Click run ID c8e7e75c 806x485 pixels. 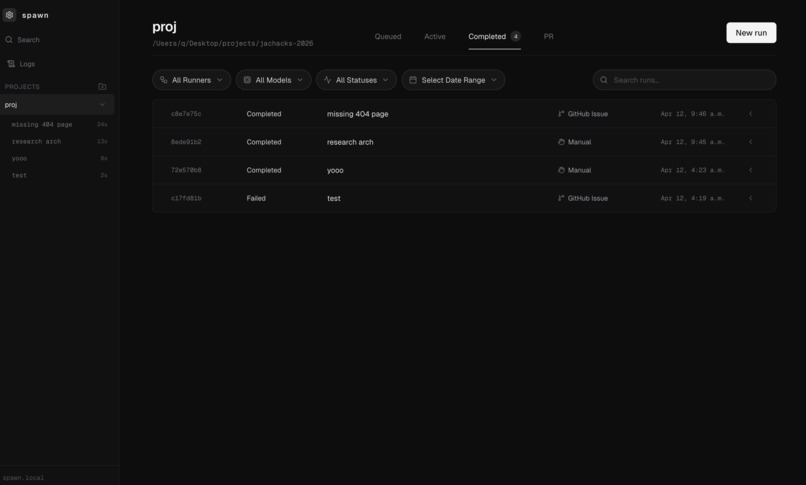(x=186, y=114)
